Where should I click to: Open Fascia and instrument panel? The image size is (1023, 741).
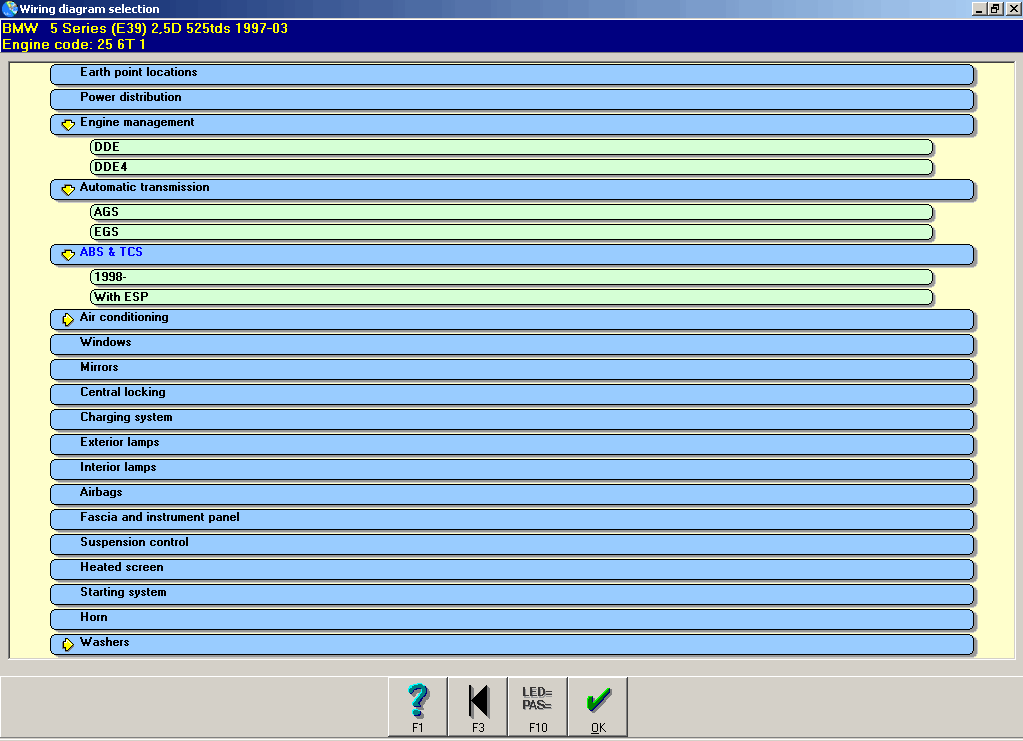coord(512,519)
